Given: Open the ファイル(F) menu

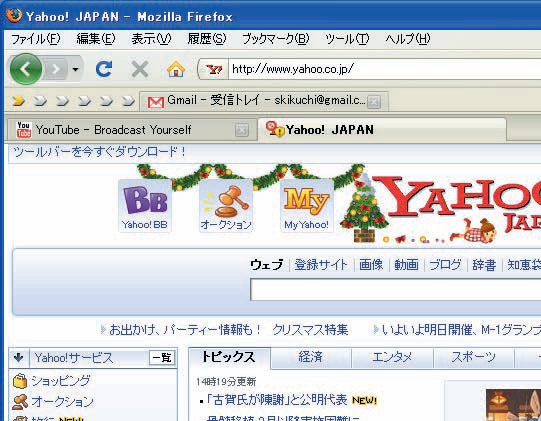Looking at the screenshot, I should coord(36,39).
